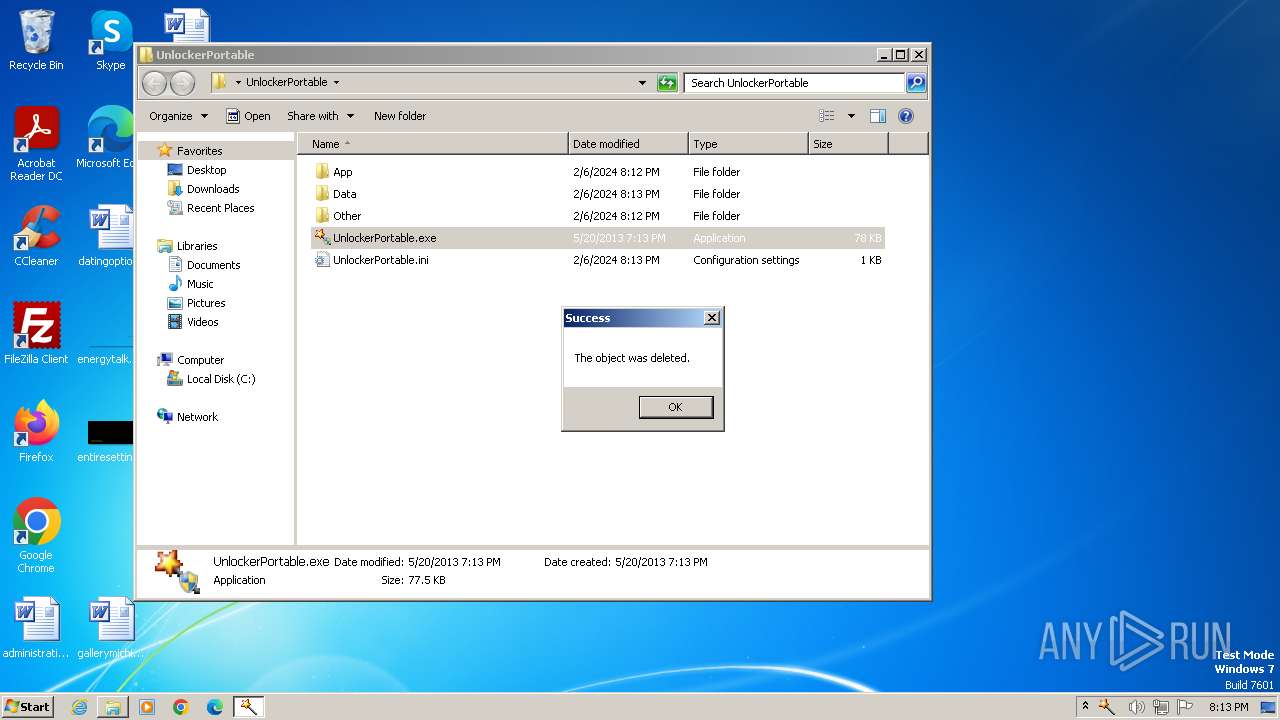This screenshot has width=1280, height=720.
Task: Open the Pictures library
Action: click(206, 303)
